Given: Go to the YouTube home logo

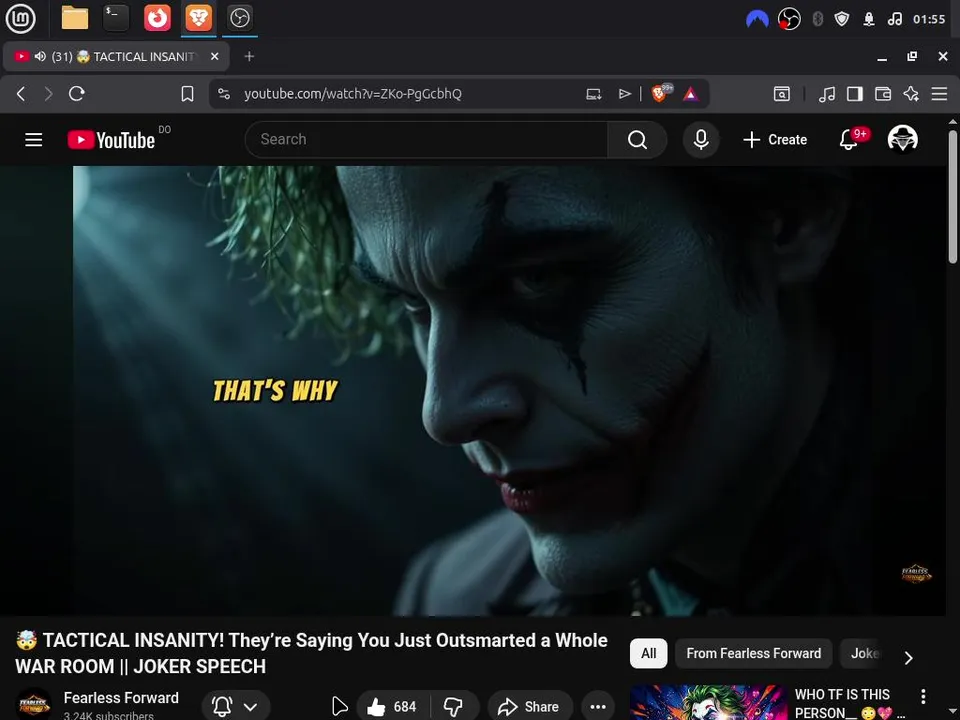Looking at the screenshot, I should (111, 140).
